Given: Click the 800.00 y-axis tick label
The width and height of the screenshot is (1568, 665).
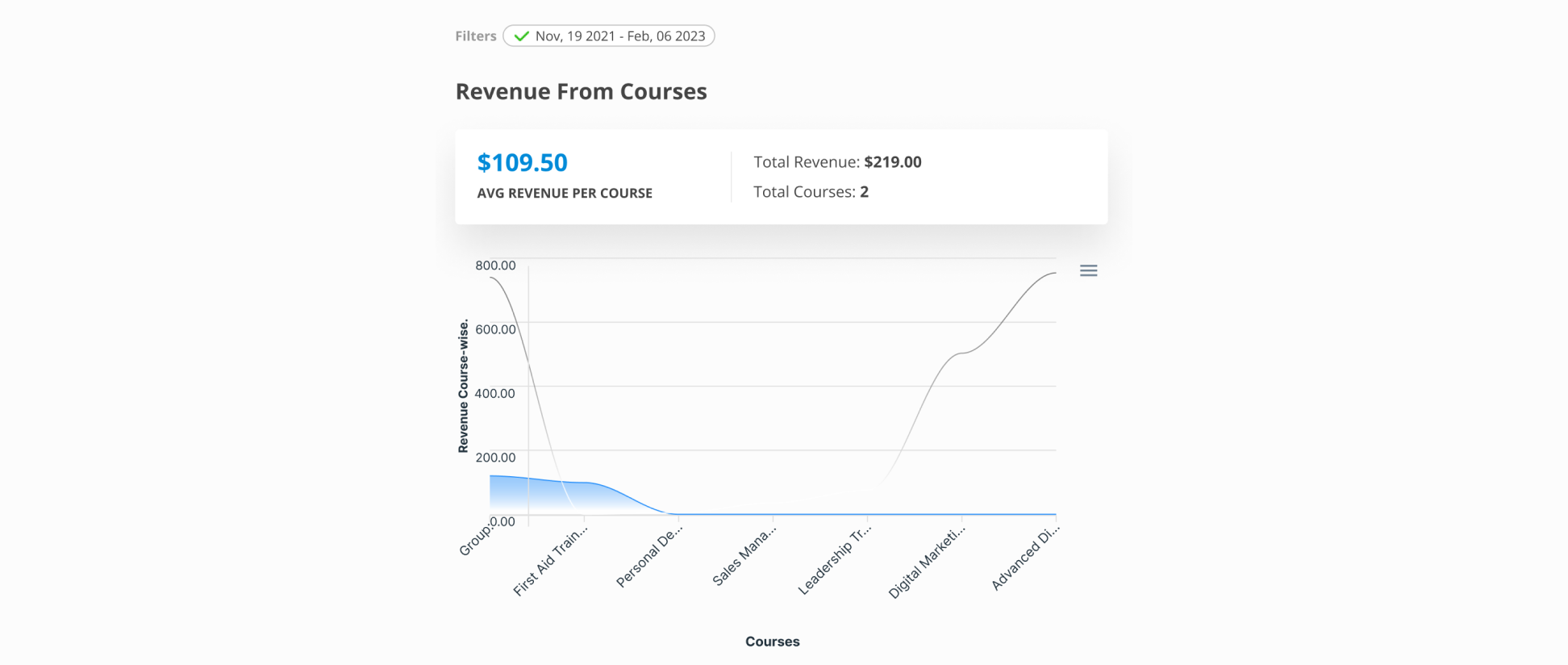Looking at the screenshot, I should pos(495,266).
